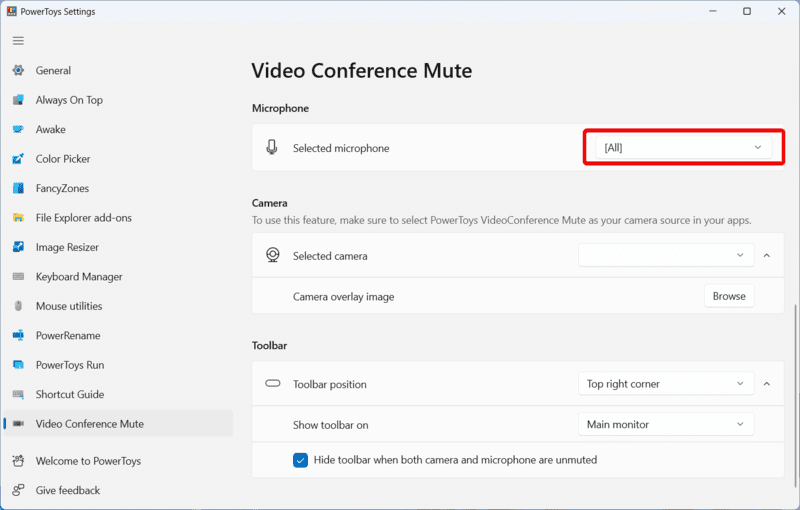Go to General settings page
The width and height of the screenshot is (800, 510).
[118, 70]
